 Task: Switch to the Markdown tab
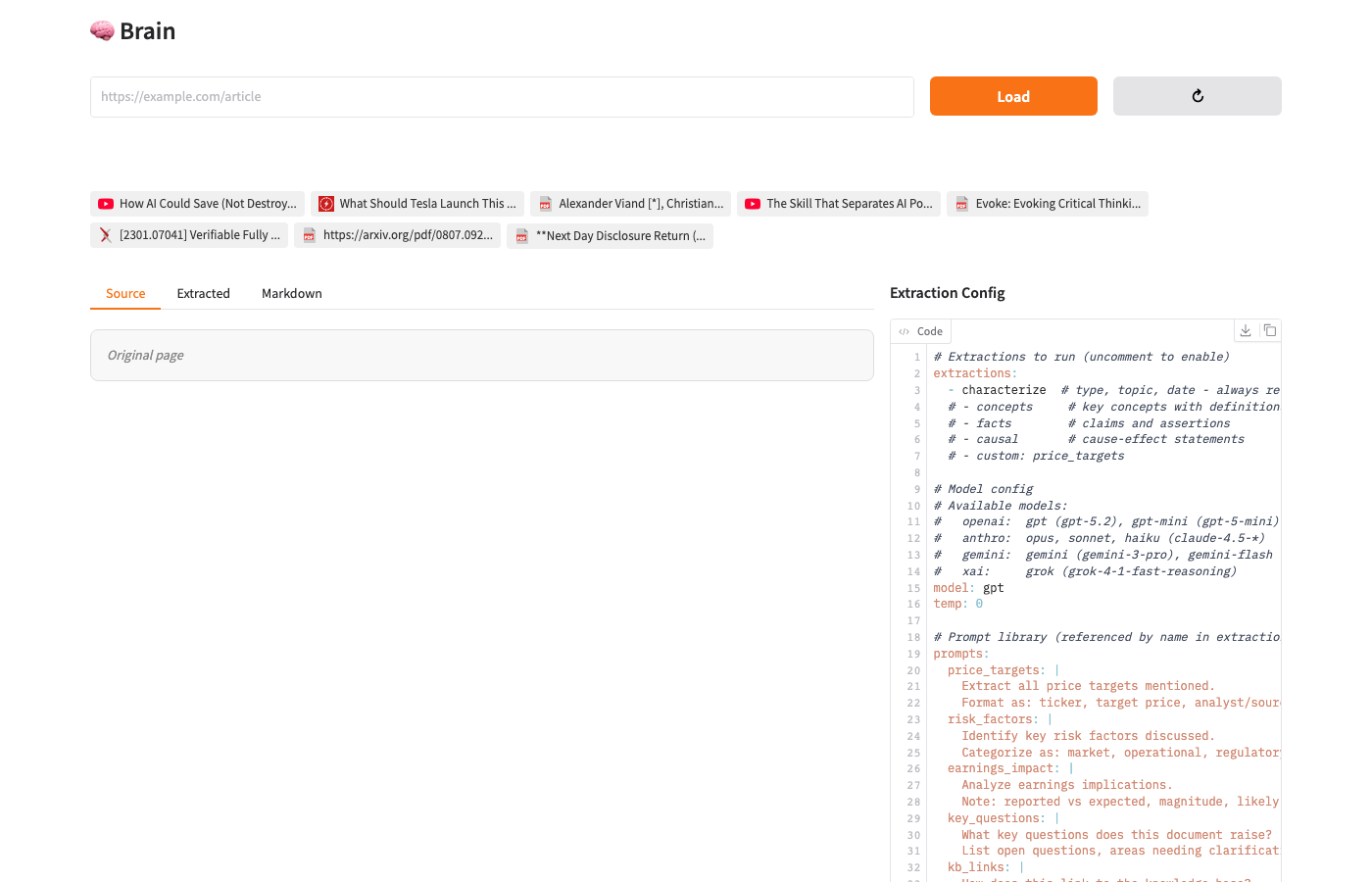(291, 294)
